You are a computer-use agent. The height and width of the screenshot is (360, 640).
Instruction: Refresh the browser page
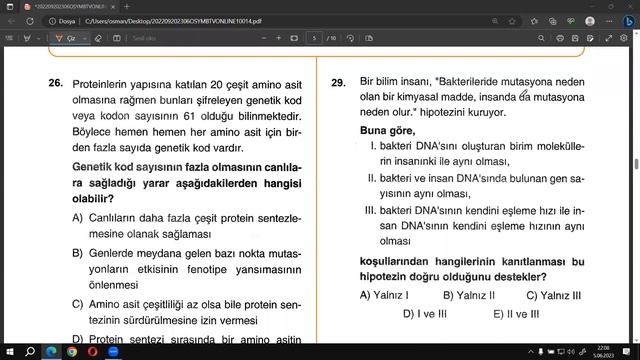tap(30, 21)
